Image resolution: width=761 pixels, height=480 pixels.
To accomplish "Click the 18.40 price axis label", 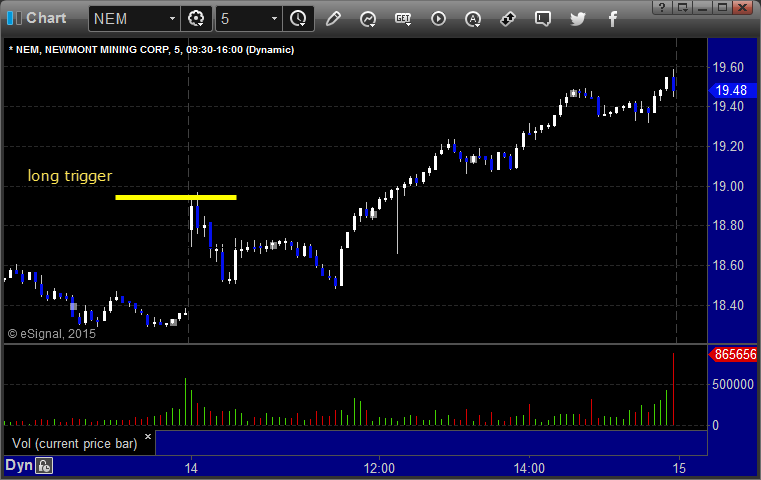I will coord(728,305).
